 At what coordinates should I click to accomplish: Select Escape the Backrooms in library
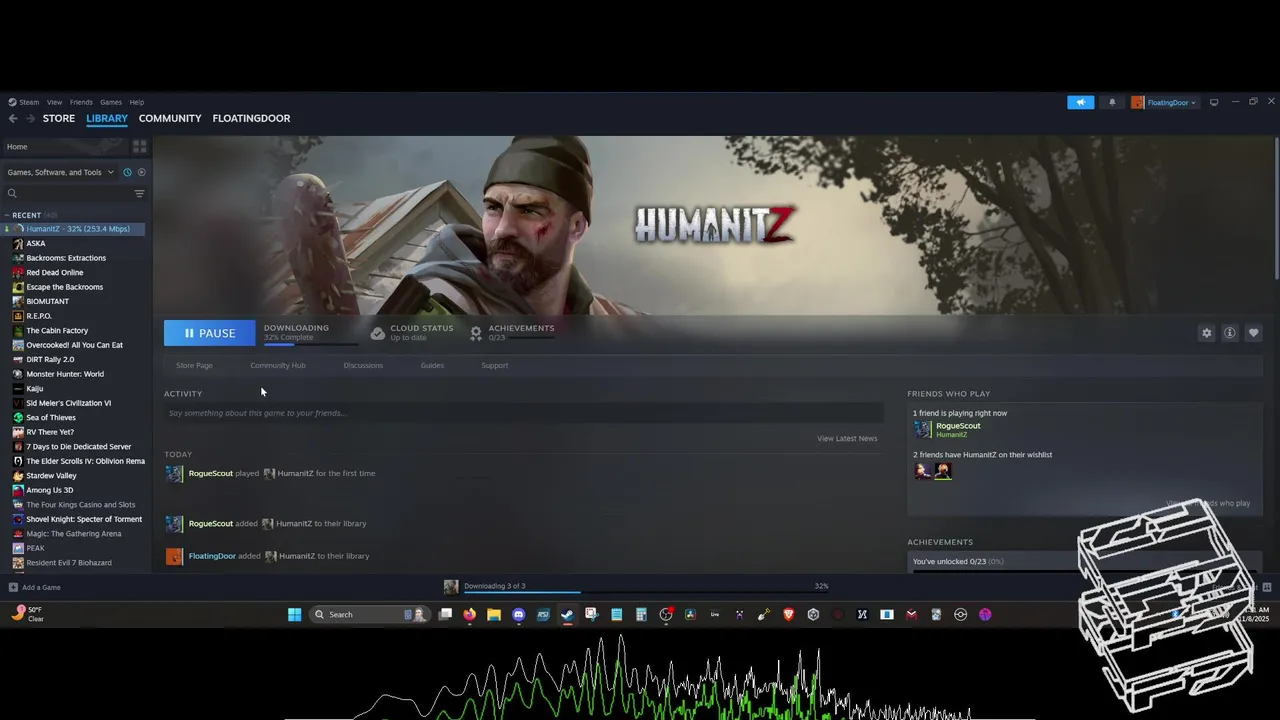pos(65,287)
